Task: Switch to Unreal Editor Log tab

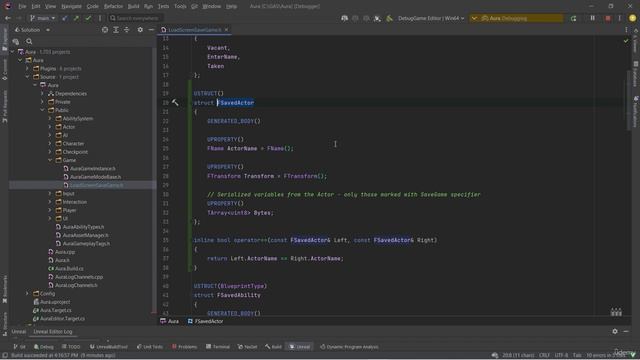Action: [x=53, y=332]
